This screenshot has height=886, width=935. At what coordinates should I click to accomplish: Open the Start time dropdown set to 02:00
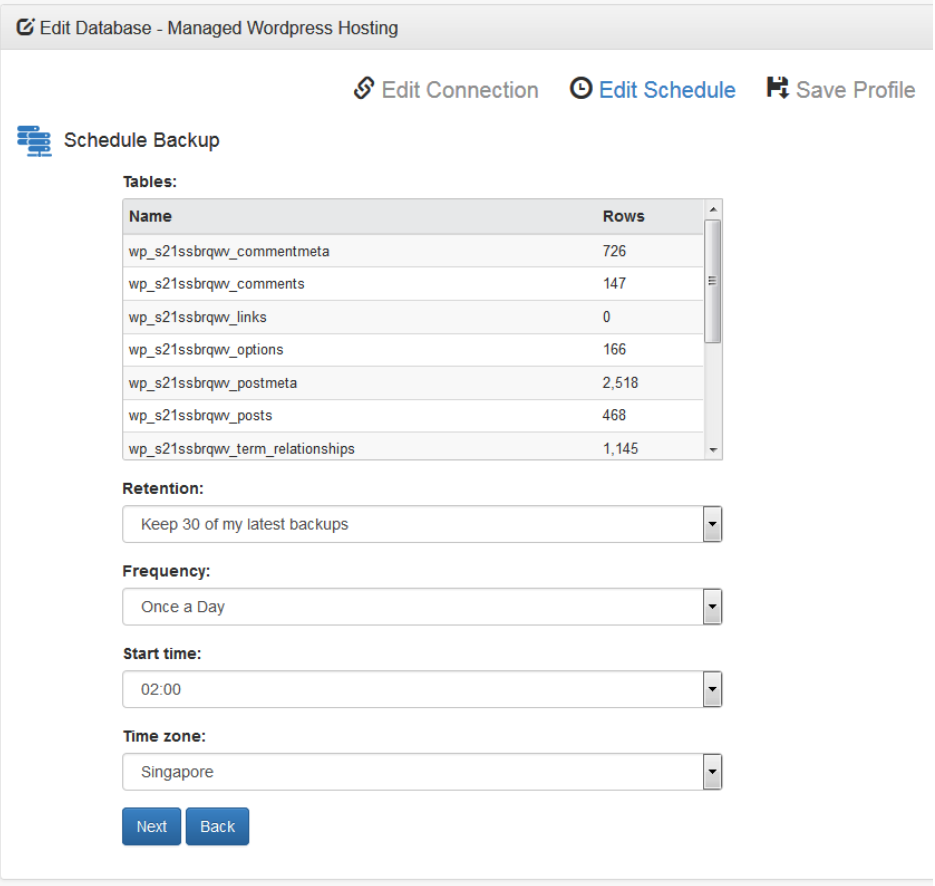tap(422, 689)
